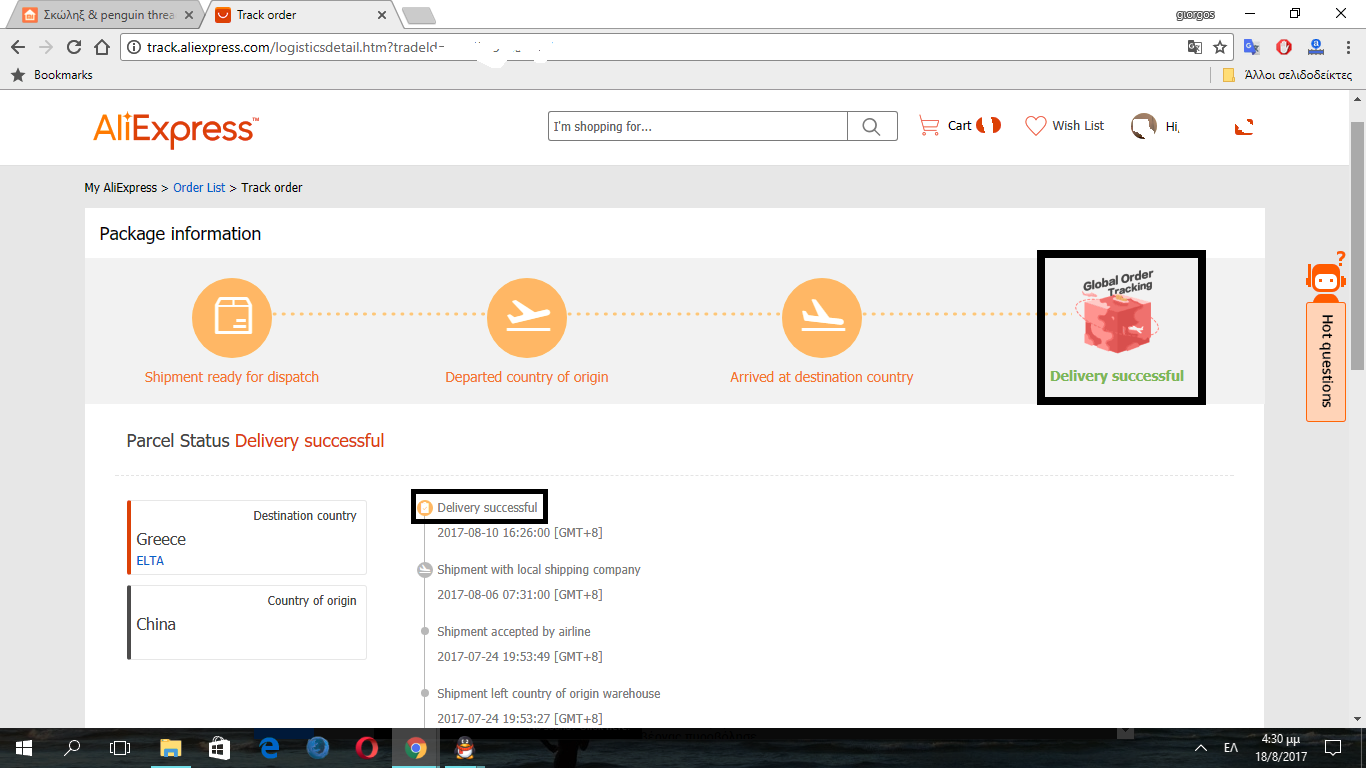Viewport: 1366px width, 780px height.
Task: Click the Arrived at destination country plane icon
Action: coord(822,317)
